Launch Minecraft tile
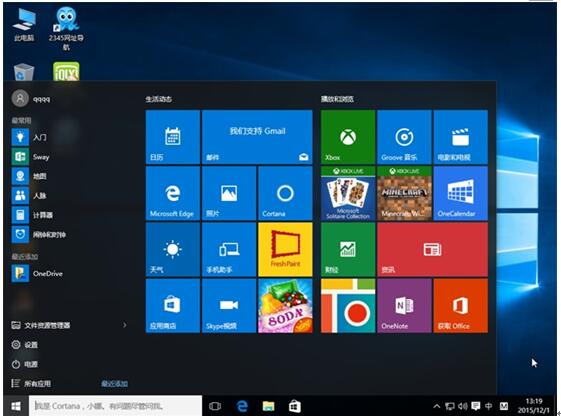 pyautogui.click(x=404, y=193)
